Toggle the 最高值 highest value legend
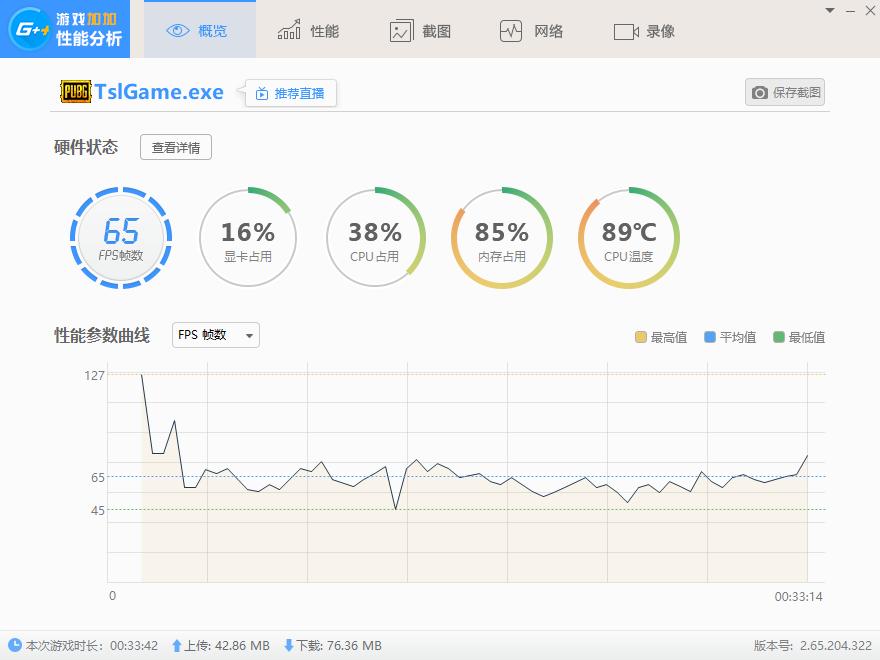This screenshot has height=660, width=880. click(x=662, y=336)
